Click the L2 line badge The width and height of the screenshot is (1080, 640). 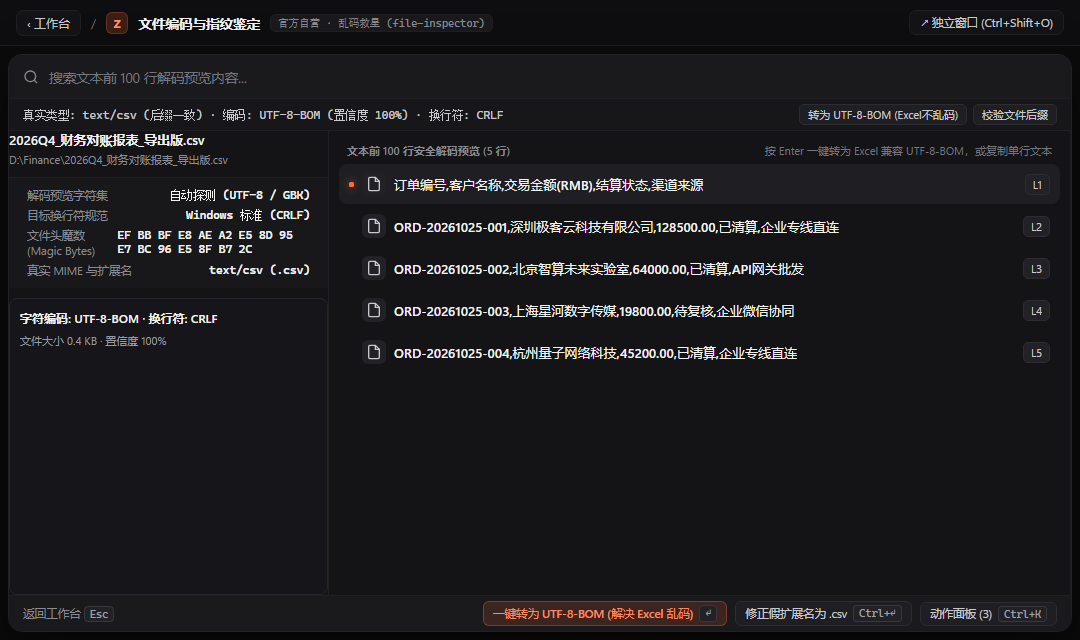click(1037, 227)
